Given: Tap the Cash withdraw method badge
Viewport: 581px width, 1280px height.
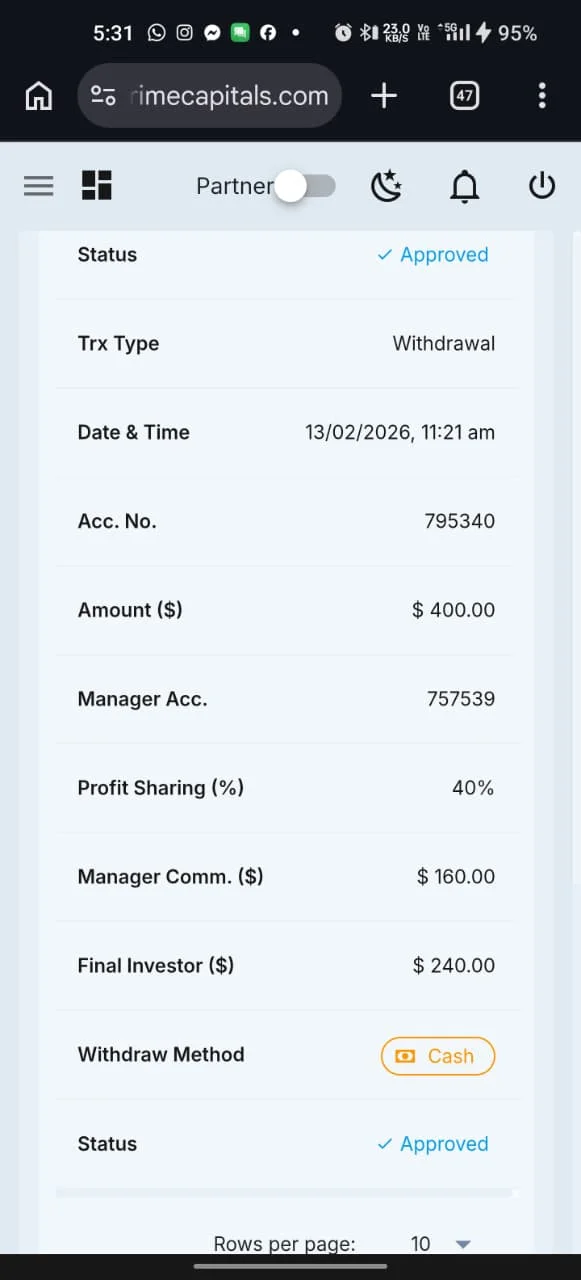Looking at the screenshot, I should 438,1056.
